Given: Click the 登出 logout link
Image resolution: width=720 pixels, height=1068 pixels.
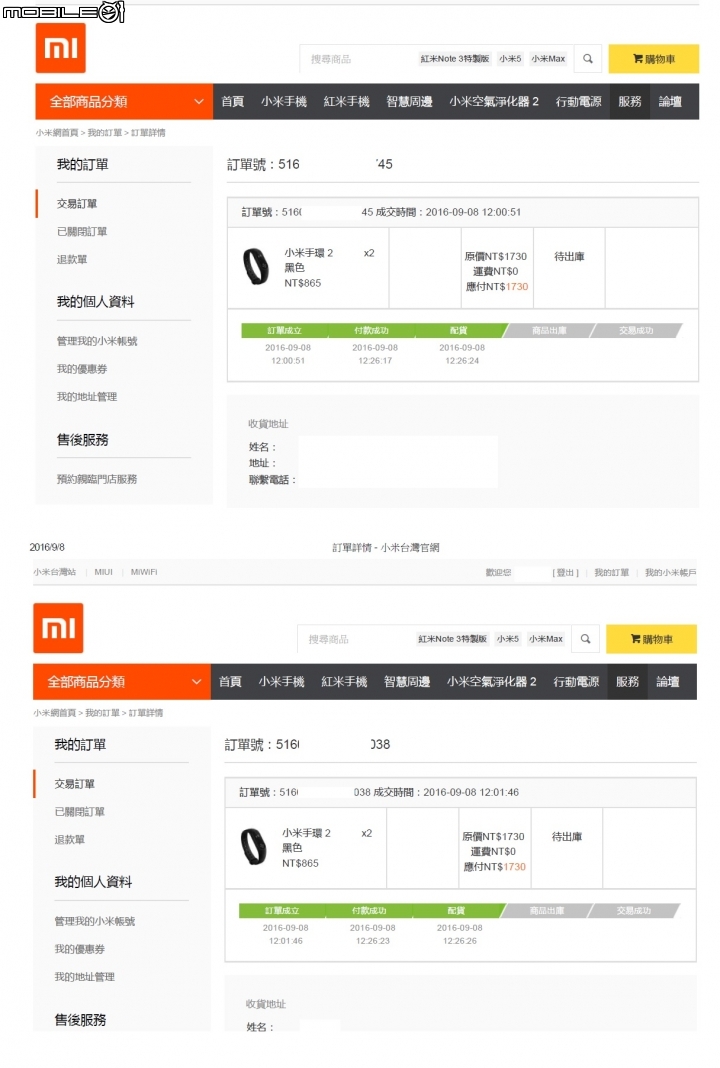Looking at the screenshot, I should (x=565, y=573).
